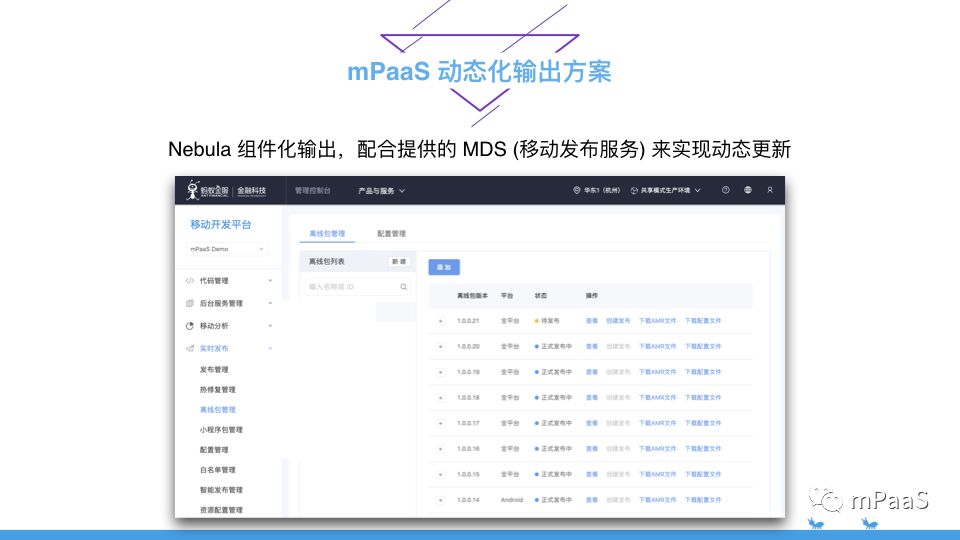The height and width of the screenshot is (540, 960).
Task: Click 下载配置文件 for version 1.0.0.15
Action: tap(703, 474)
